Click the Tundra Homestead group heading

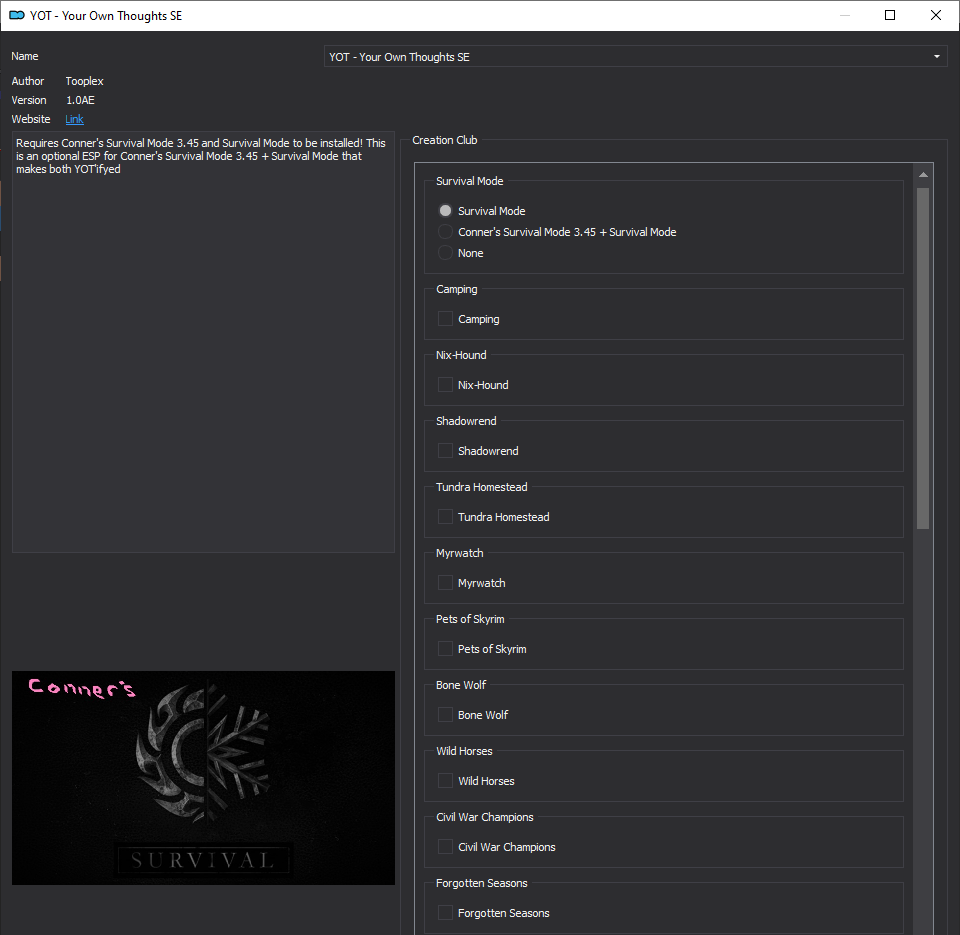(482, 487)
